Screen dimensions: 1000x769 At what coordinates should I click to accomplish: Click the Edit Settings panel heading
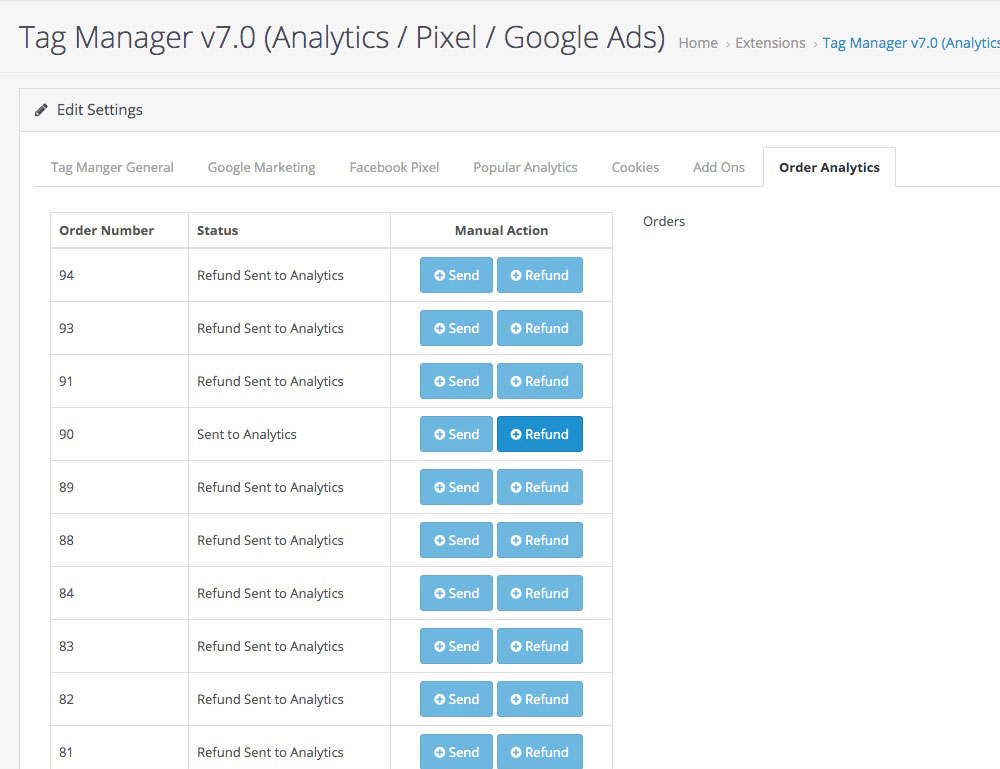99,110
